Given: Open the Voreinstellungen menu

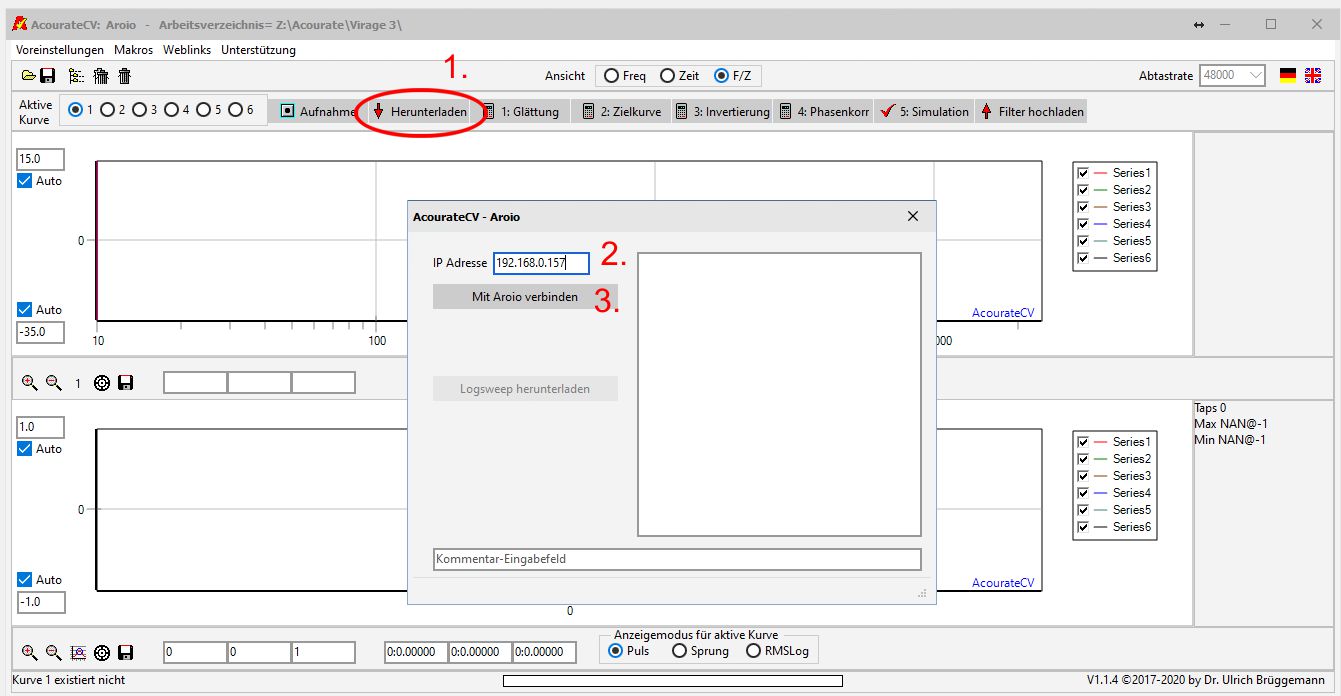Looking at the screenshot, I should pyautogui.click(x=60, y=50).
